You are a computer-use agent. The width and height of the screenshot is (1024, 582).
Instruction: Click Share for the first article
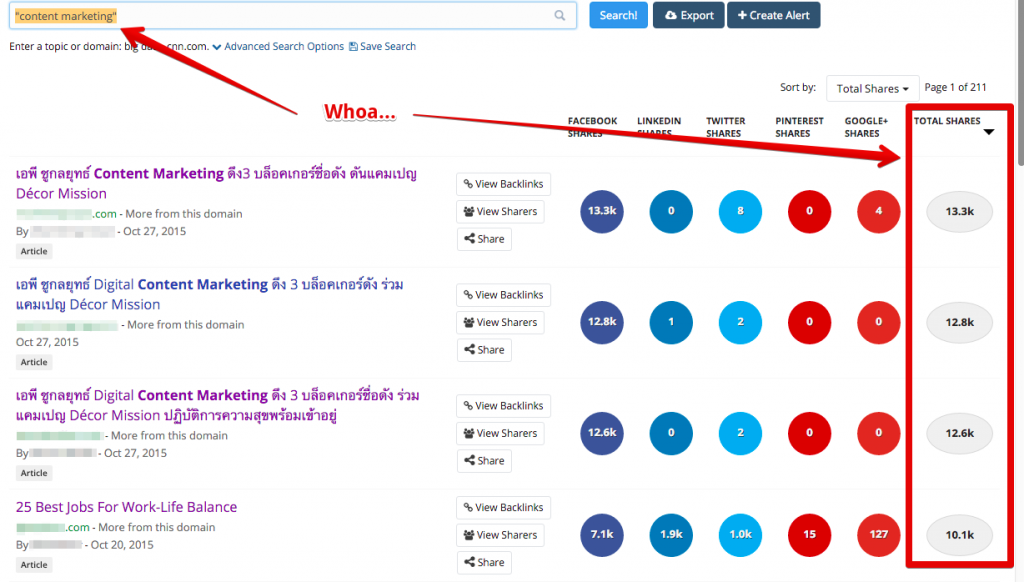[484, 239]
